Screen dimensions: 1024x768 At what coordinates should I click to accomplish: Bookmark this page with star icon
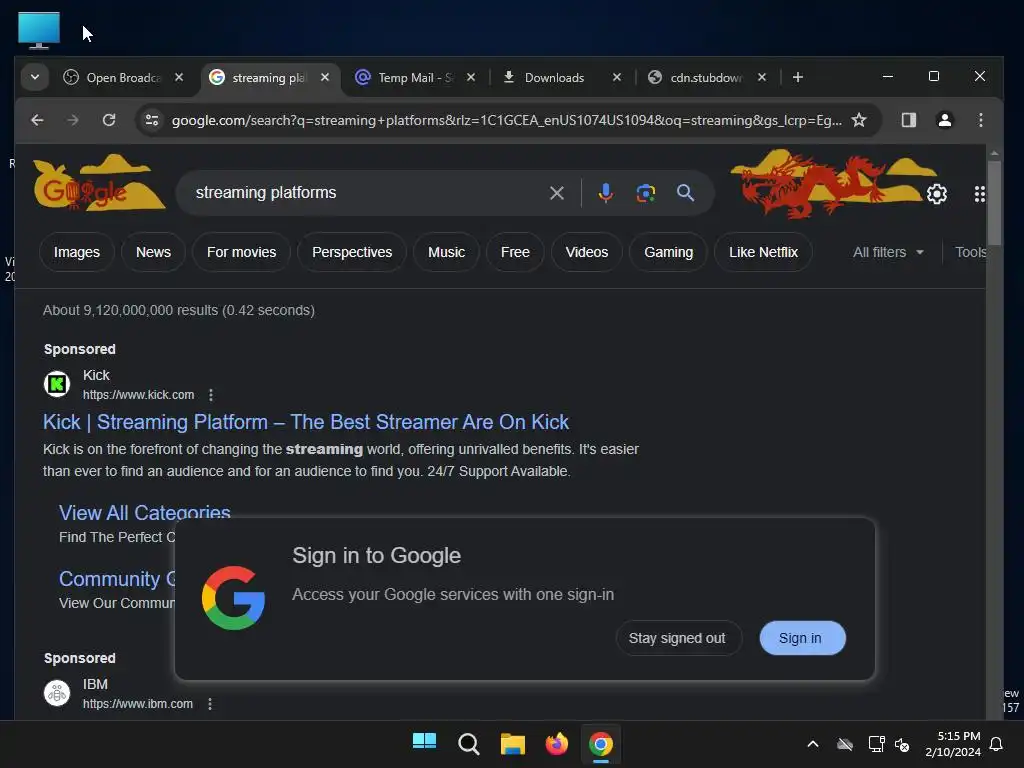coord(859,120)
